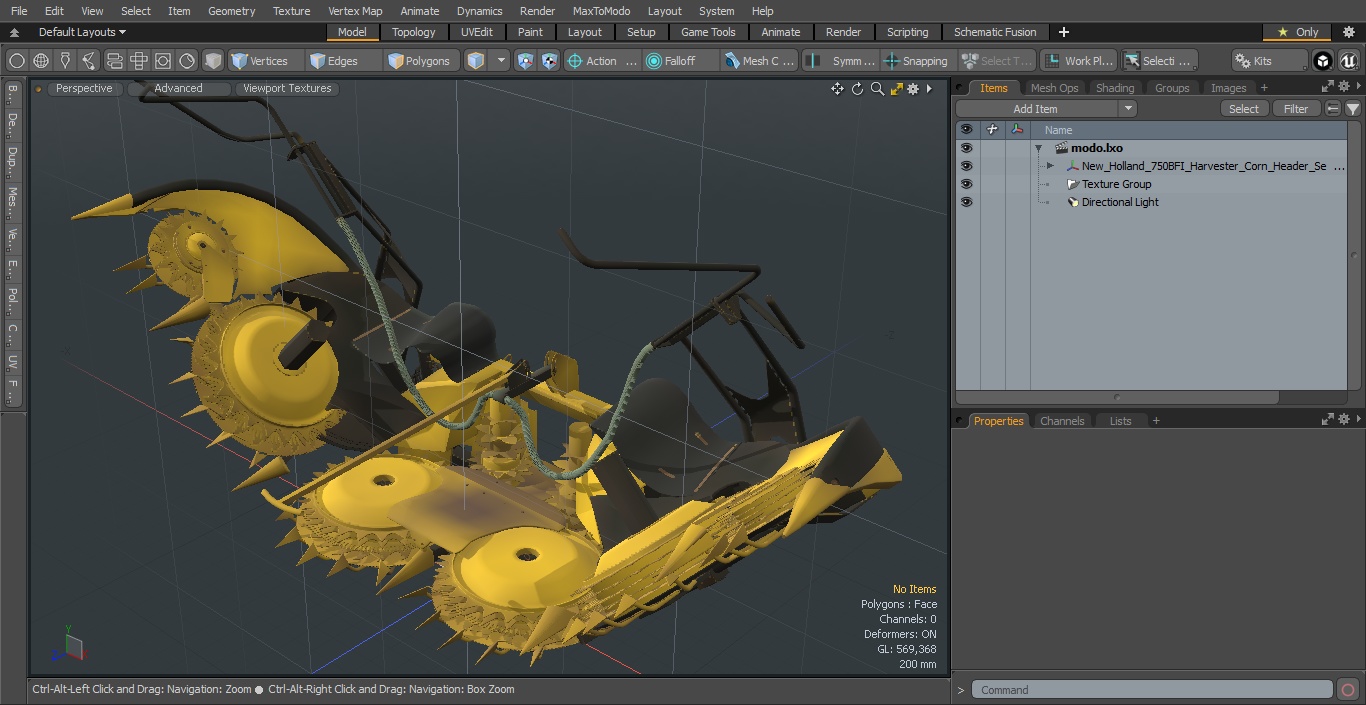Click the globe shaped toolbar icon
The image size is (1366, 705).
[41, 61]
